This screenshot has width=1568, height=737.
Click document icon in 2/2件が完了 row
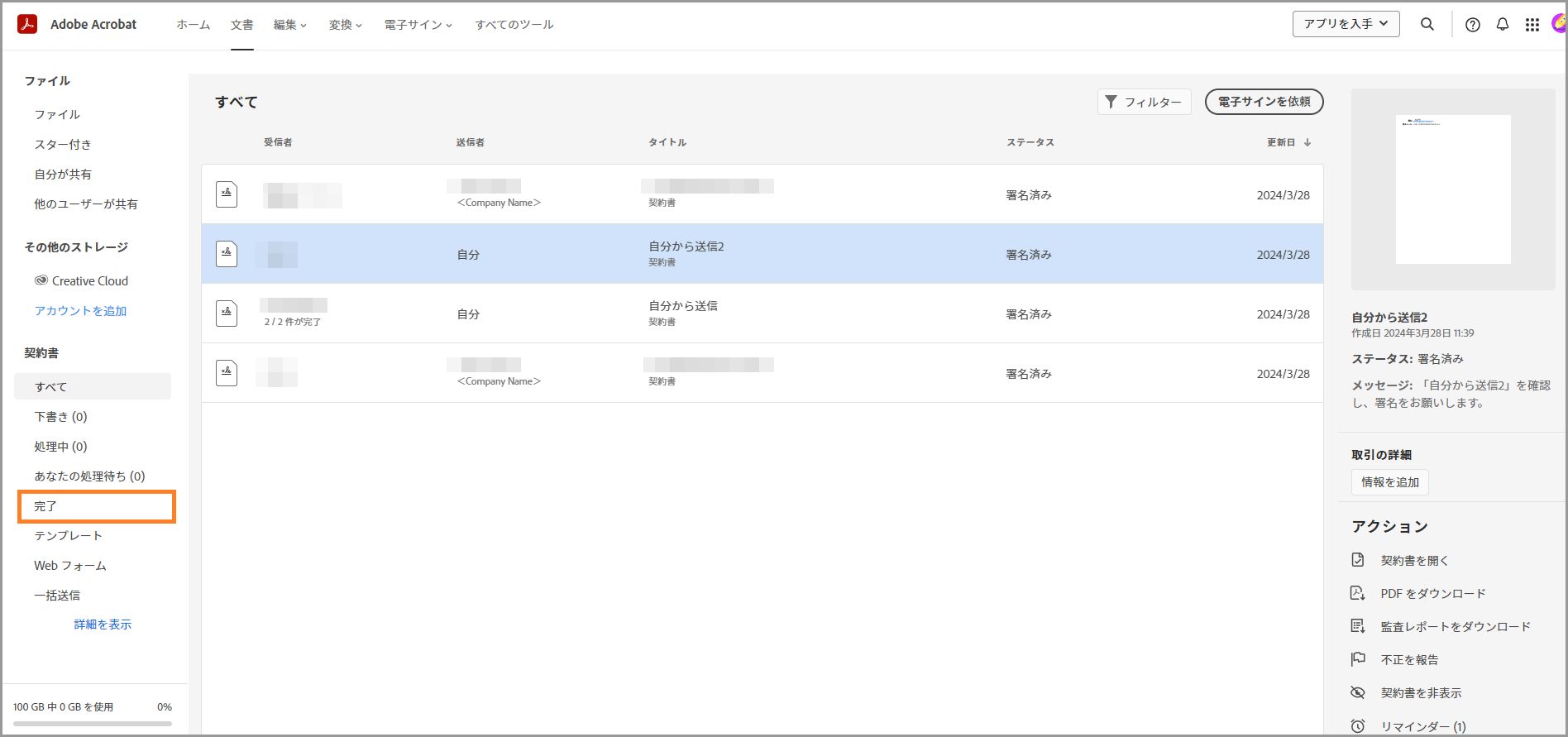pyautogui.click(x=227, y=313)
